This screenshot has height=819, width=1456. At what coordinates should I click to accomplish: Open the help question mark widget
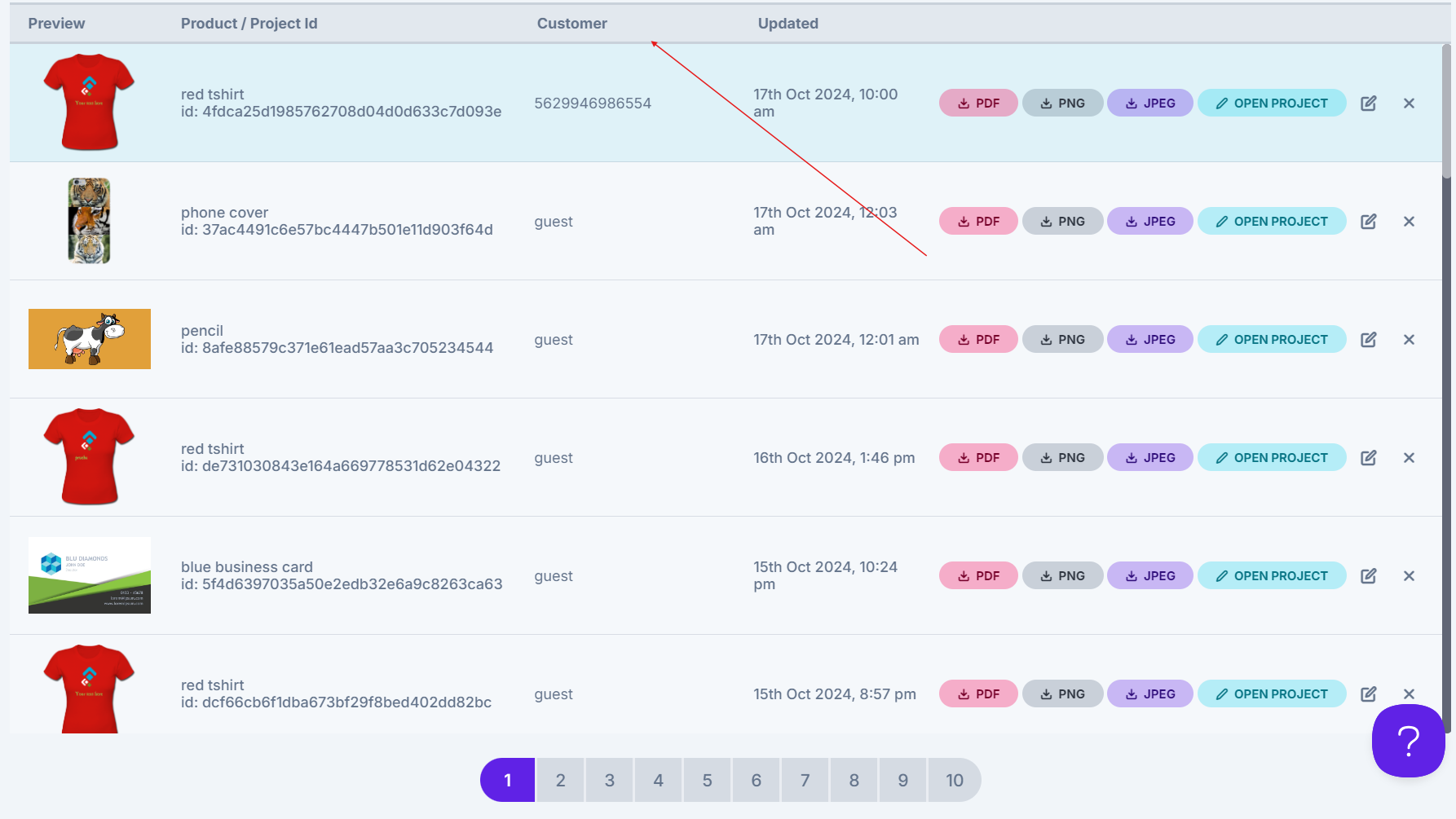click(1408, 741)
